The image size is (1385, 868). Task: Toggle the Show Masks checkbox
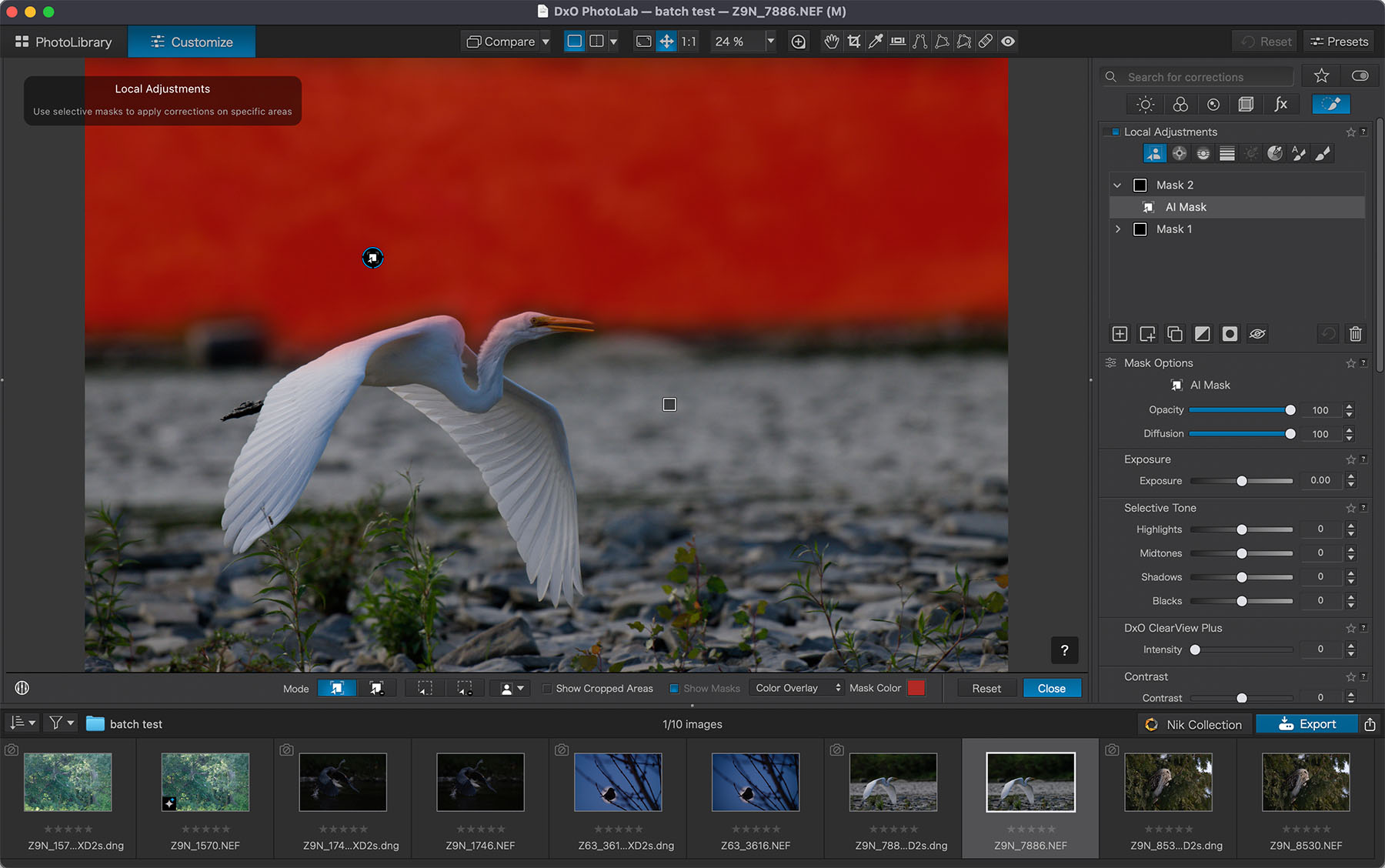674,689
